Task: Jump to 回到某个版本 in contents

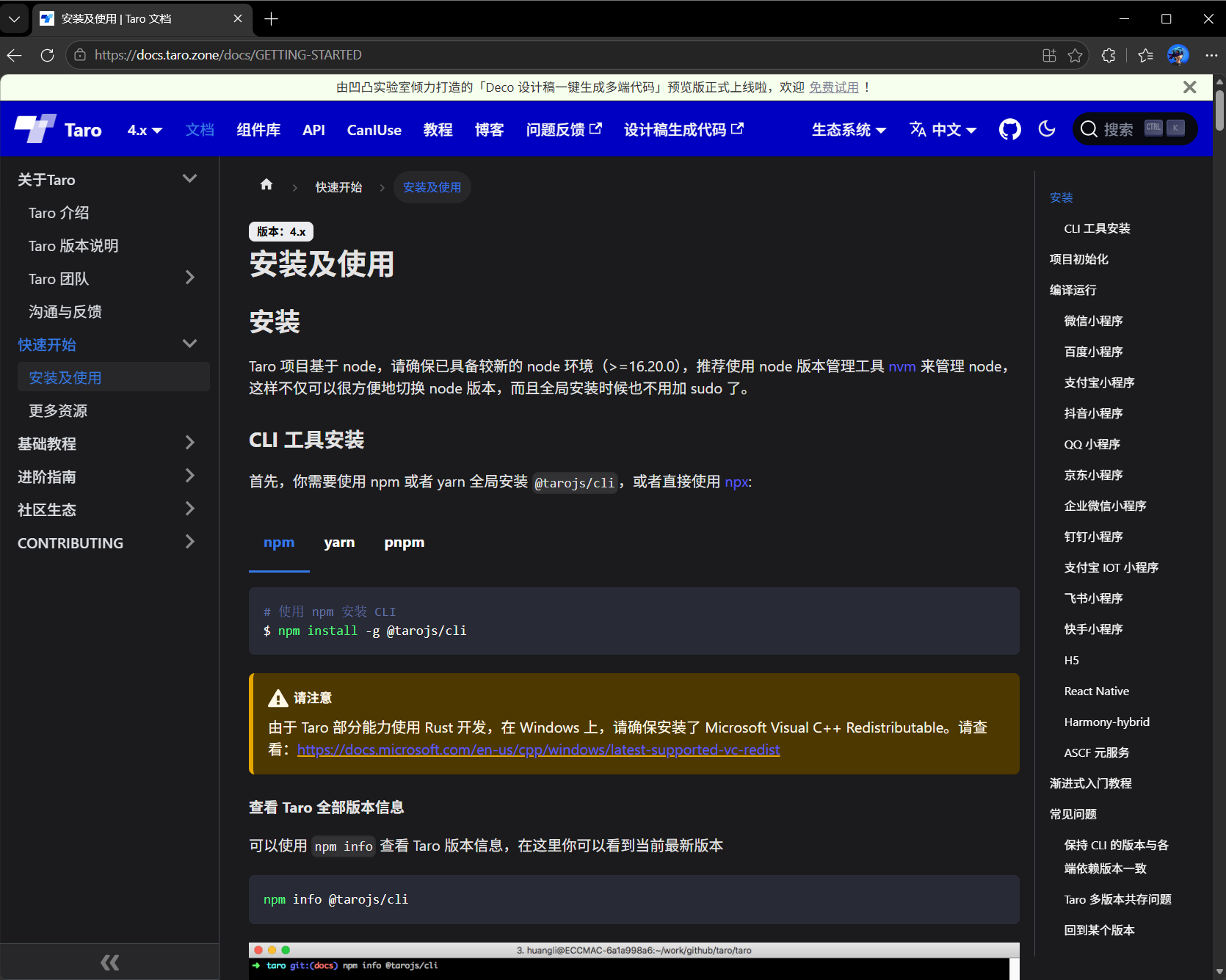Action: 1099,930
